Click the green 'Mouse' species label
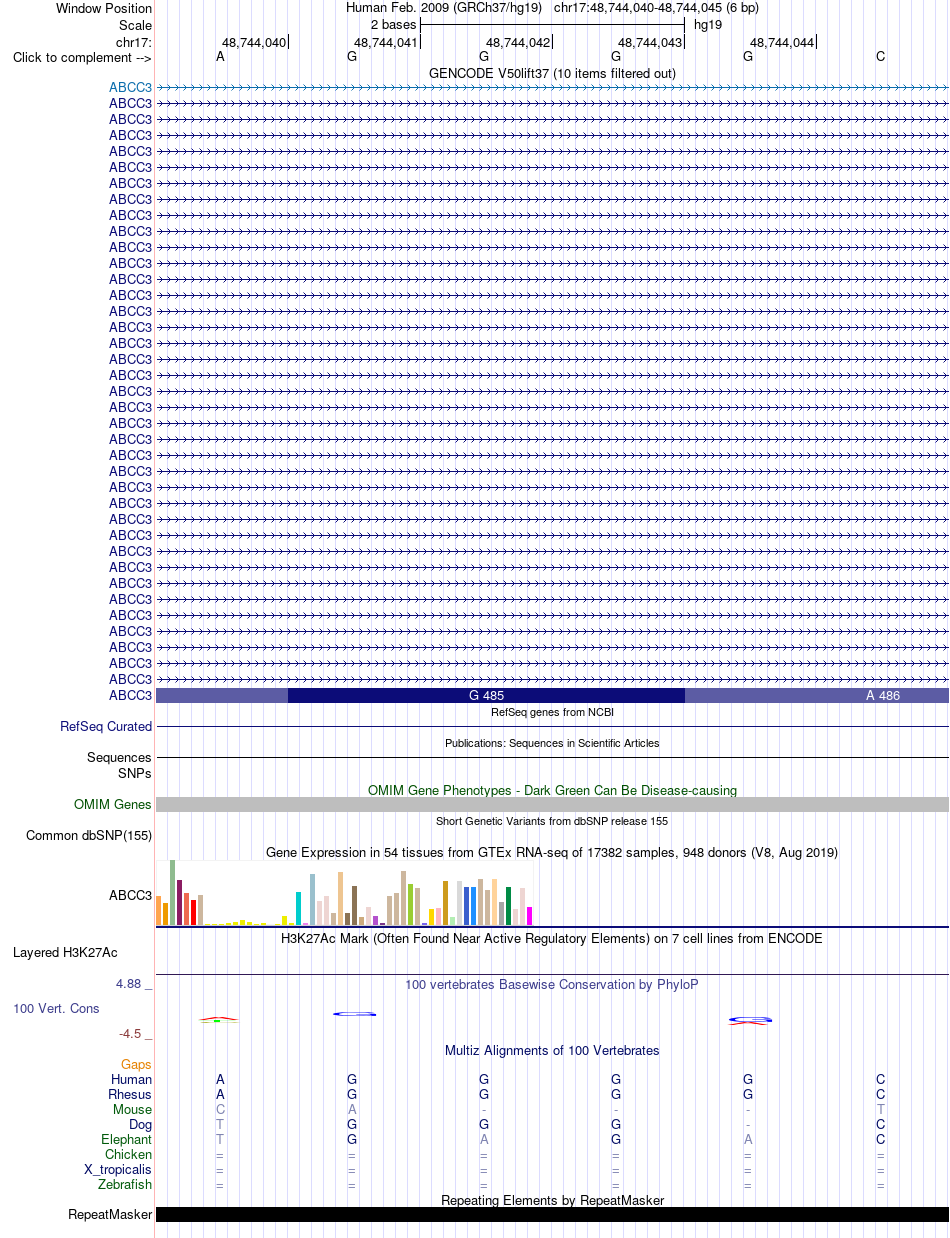Screen dimensions: 950x1238 [133, 1110]
